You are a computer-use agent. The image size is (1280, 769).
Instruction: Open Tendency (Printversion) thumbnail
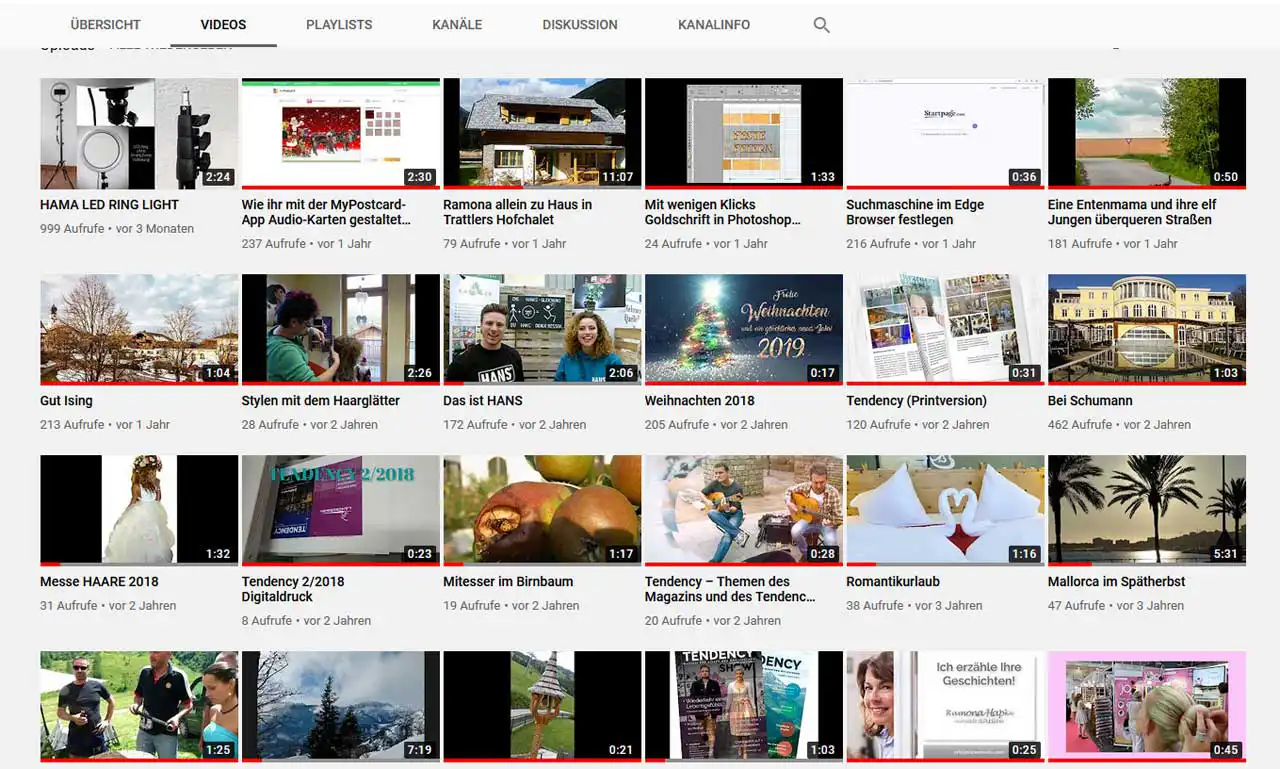[945, 330]
